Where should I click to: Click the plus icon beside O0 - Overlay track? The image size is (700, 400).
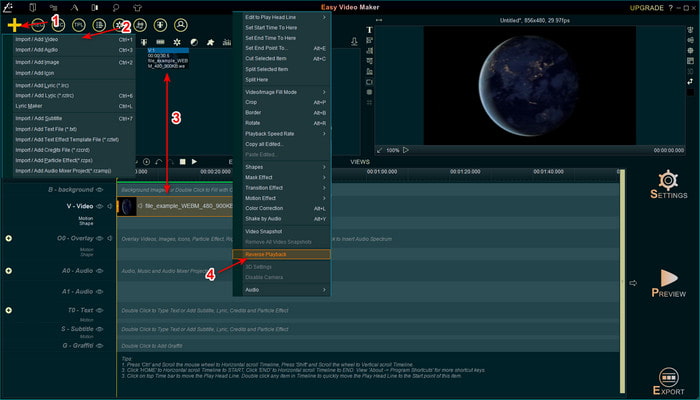8,238
